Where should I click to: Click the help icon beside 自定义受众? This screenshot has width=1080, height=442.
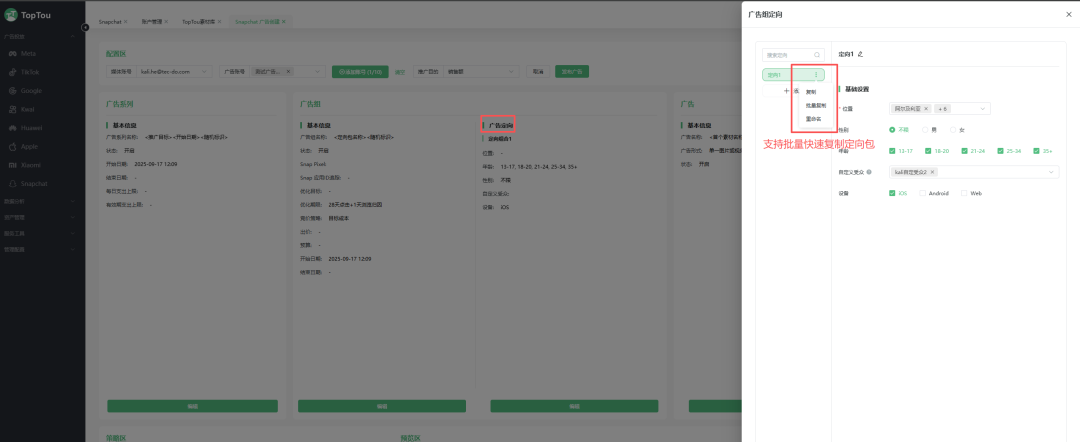click(869, 172)
